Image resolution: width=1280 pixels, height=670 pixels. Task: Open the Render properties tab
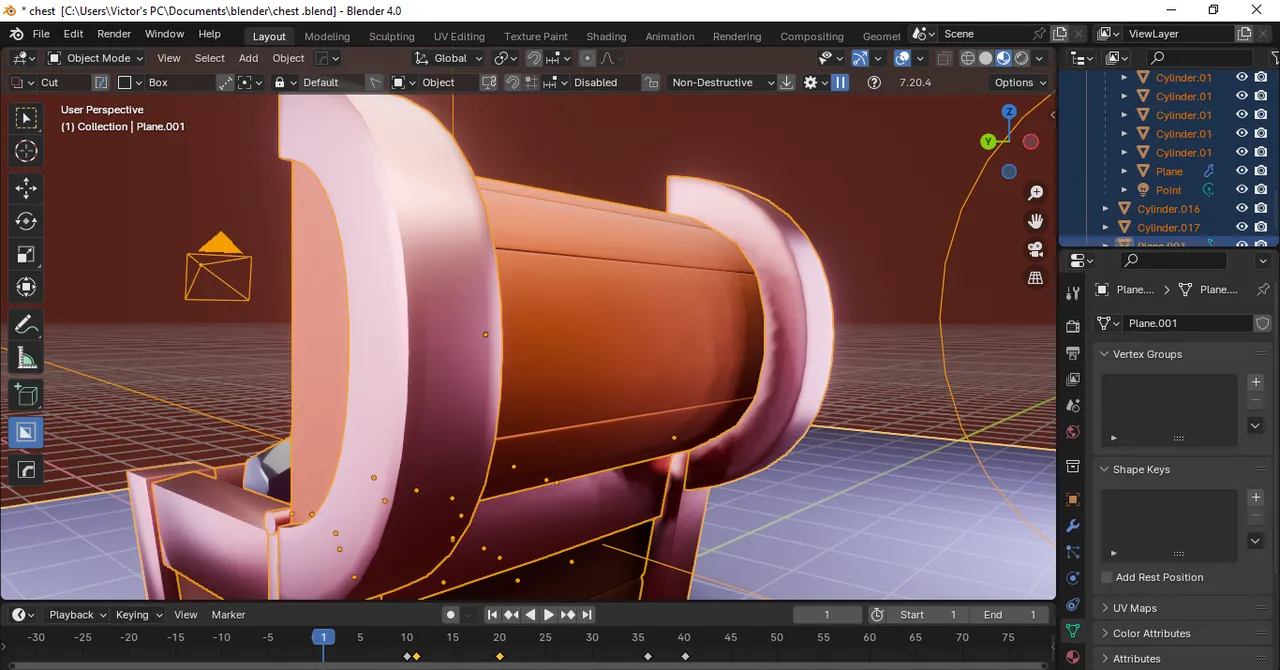pos(1073,326)
